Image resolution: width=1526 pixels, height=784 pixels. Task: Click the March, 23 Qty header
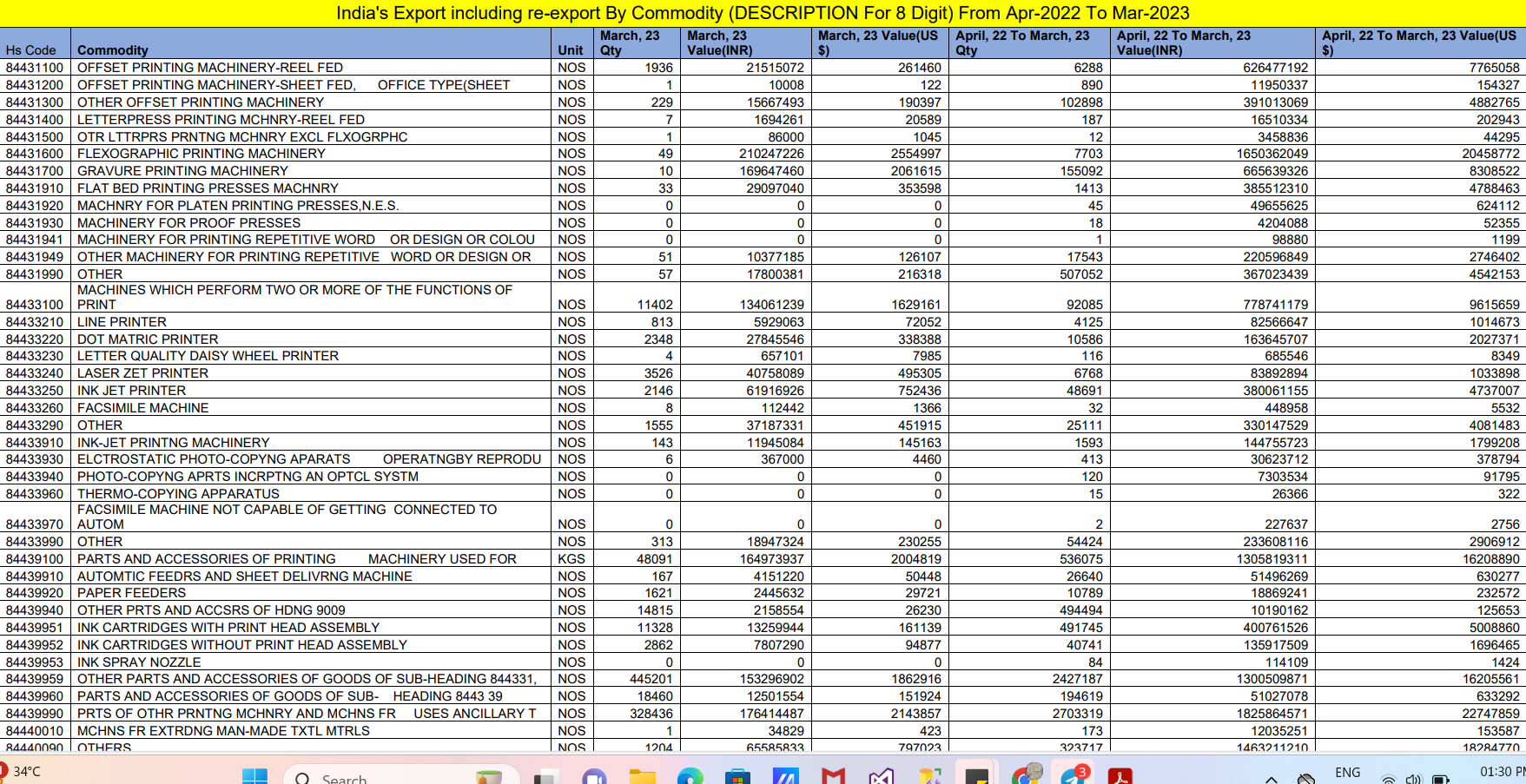[636, 43]
